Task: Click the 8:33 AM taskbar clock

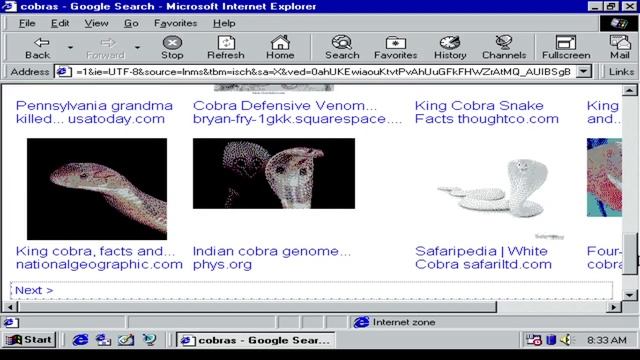Action: 607,340
